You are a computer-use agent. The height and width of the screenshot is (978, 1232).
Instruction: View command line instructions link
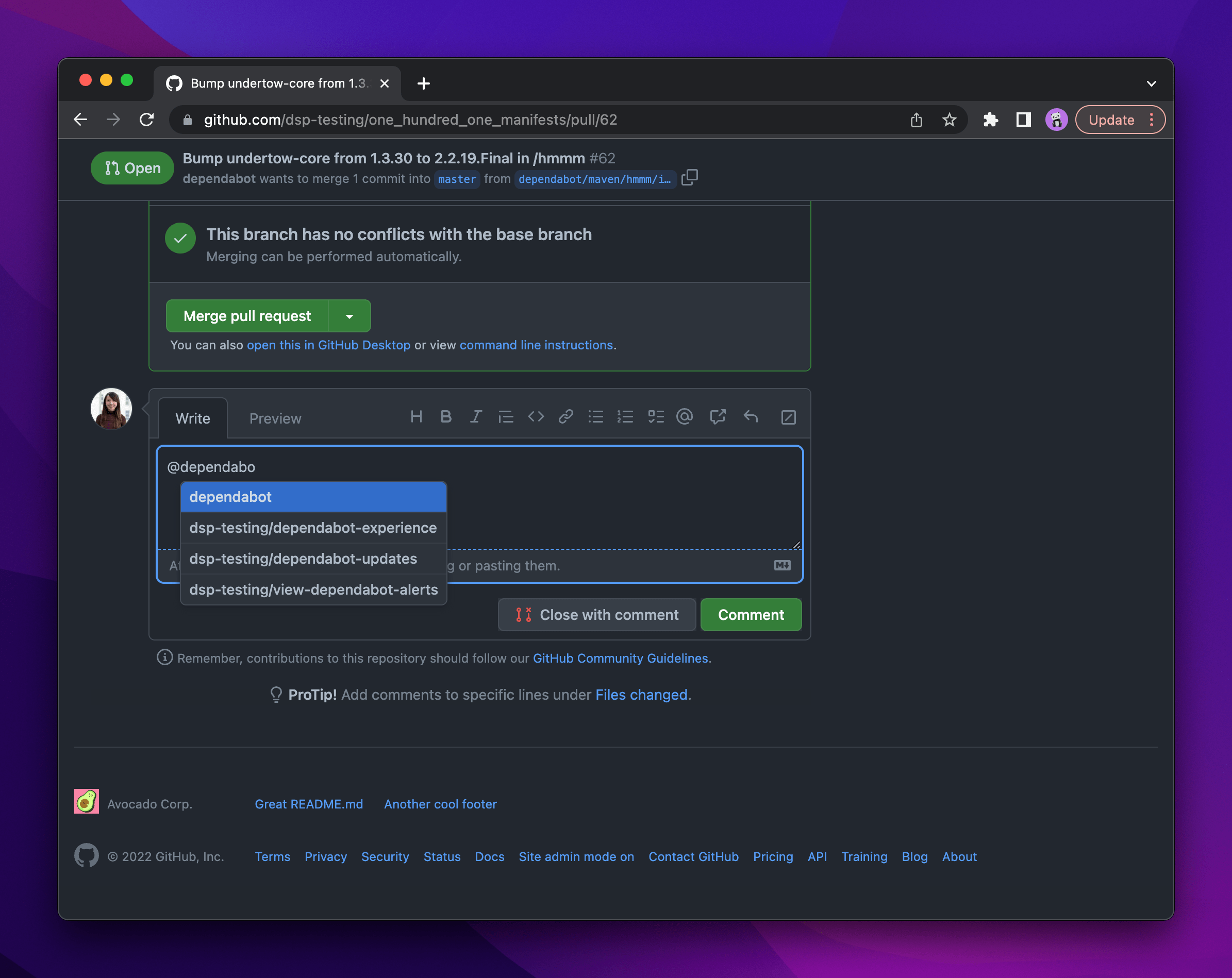(536, 345)
